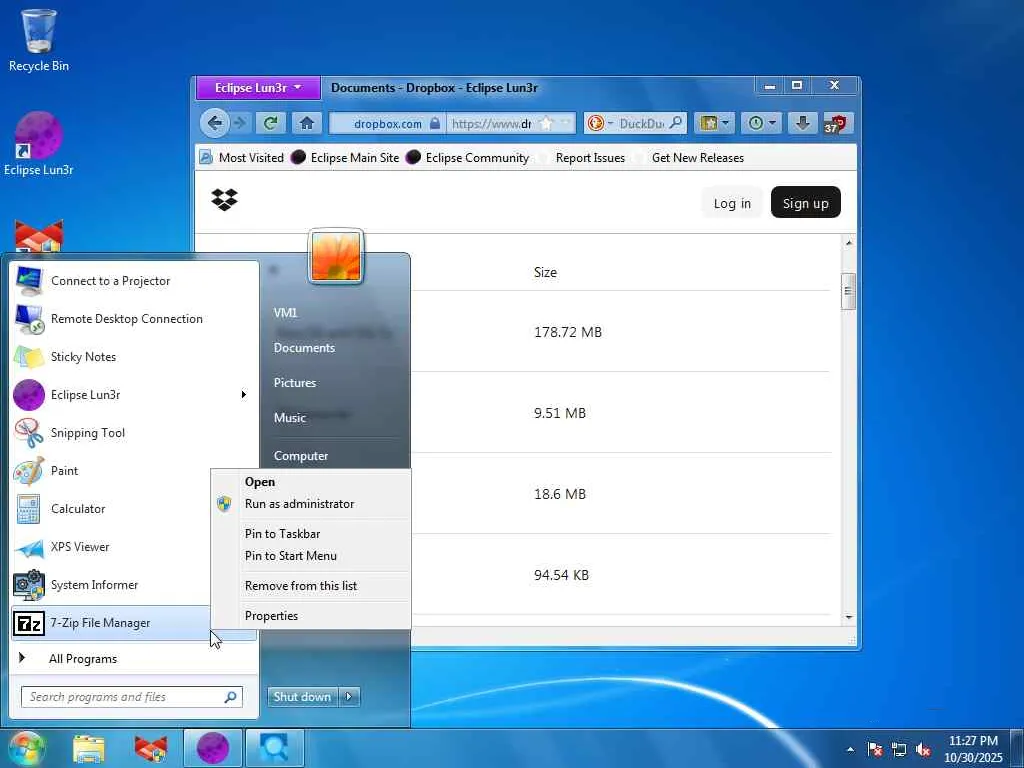Open Most Visited bookmarks folder
1024x768 pixels.
[x=242, y=157]
